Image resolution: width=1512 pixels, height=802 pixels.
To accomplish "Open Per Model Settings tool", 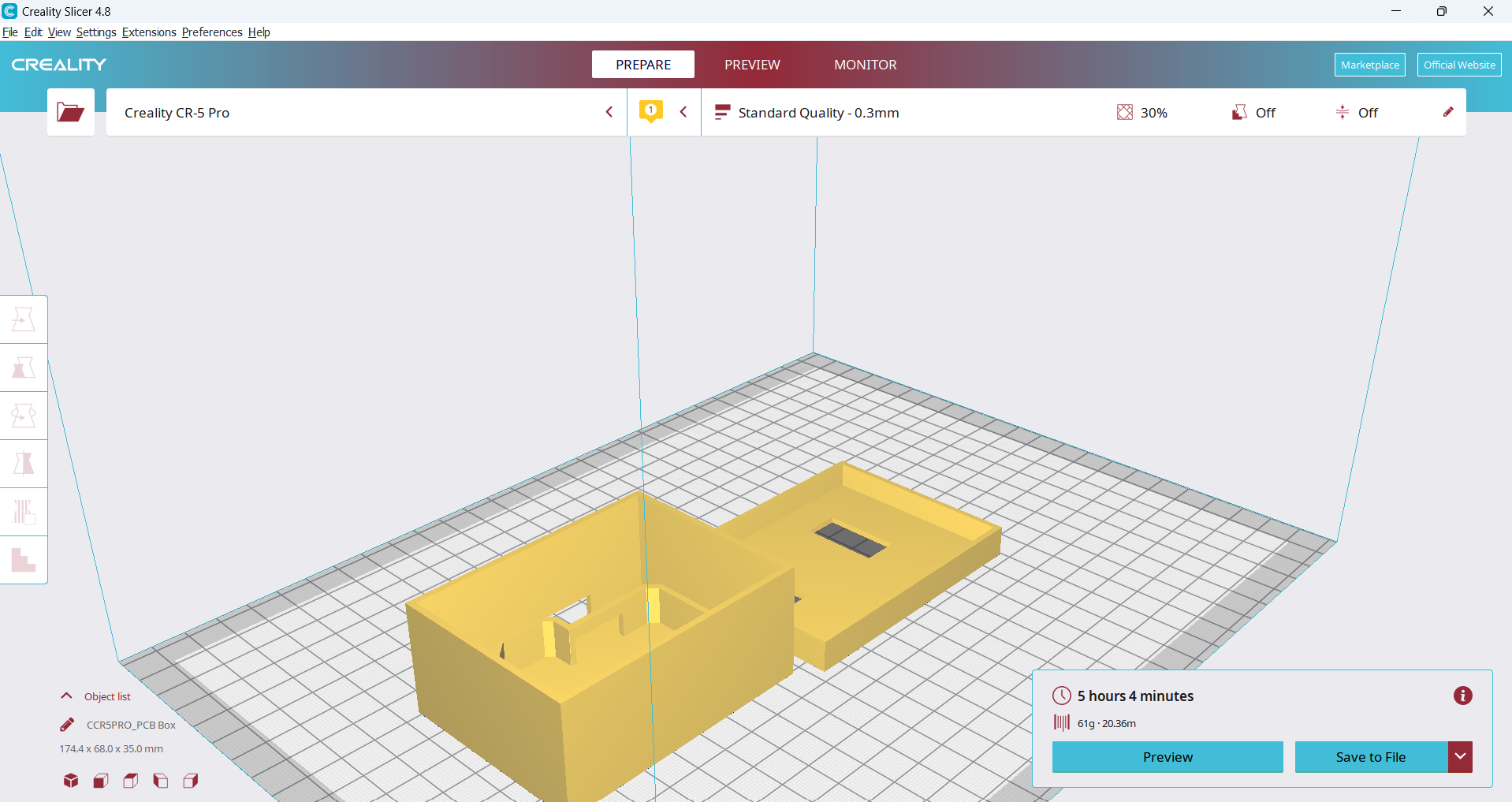I will pos(24,512).
